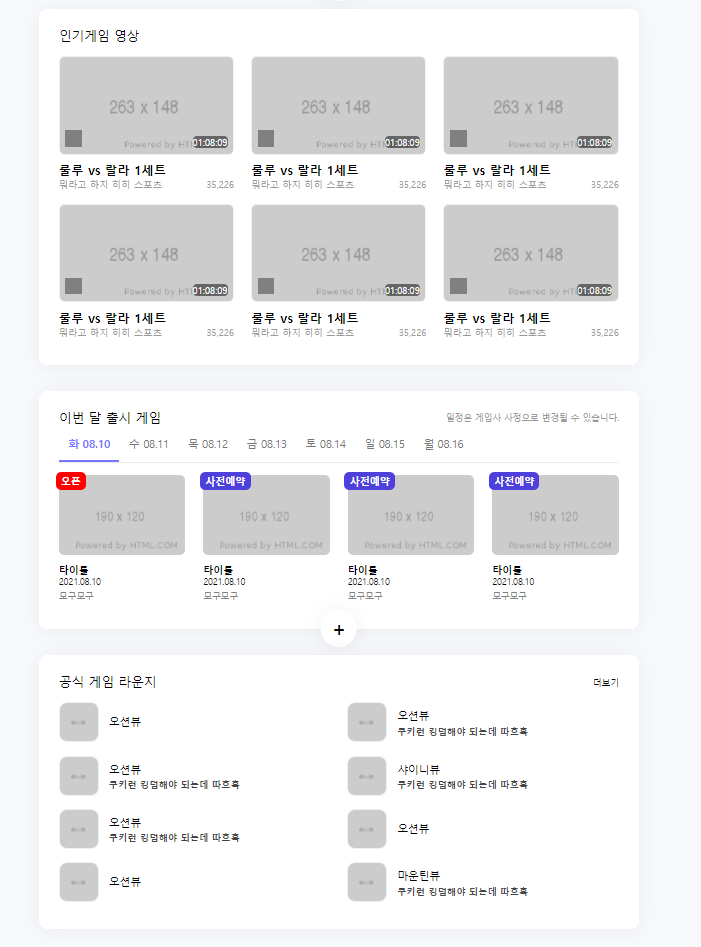Click the channel avatar on the bottom-right video thumbnail
The height and width of the screenshot is (947, 701).
(458, 286)
